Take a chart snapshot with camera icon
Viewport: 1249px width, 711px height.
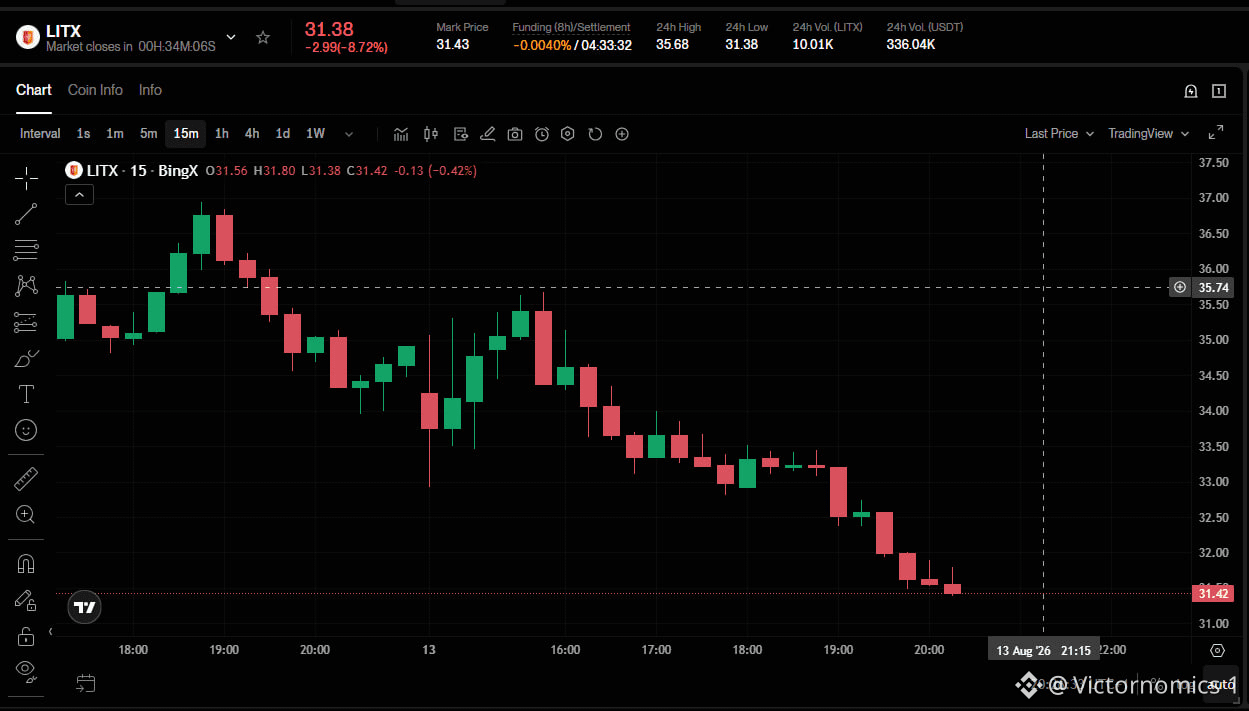(x=515, y=134)
